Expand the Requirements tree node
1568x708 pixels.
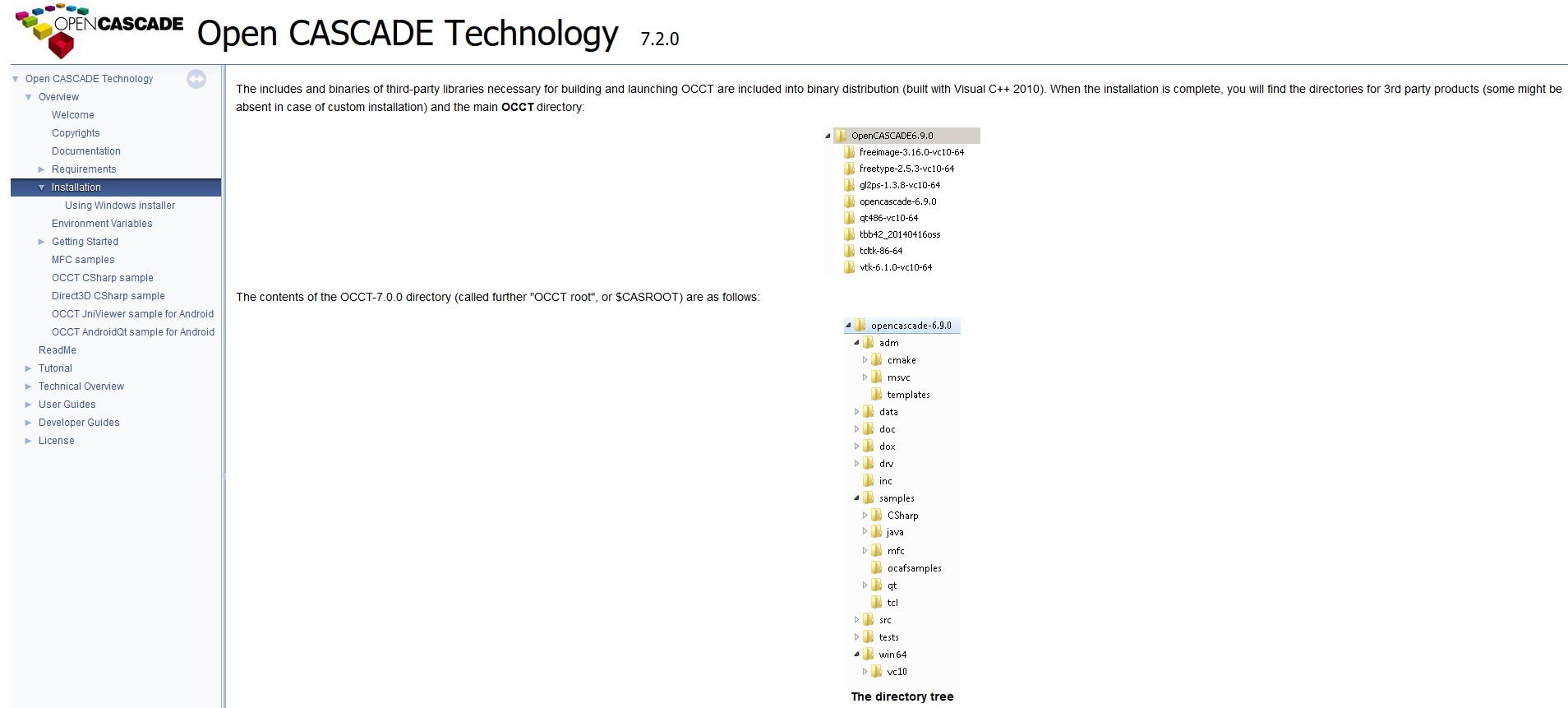click(42, 169)
